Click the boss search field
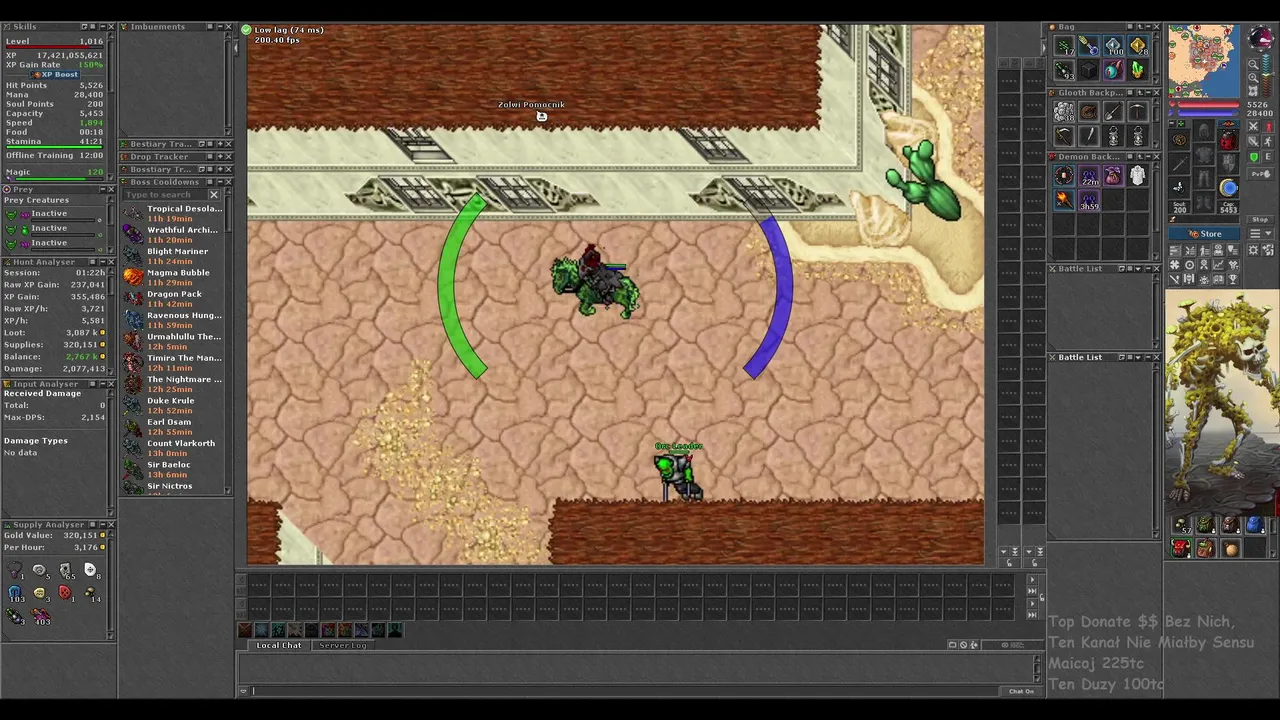Image resolution: width=1280 pixels, height=720 pixels. [x=166, y=195]
